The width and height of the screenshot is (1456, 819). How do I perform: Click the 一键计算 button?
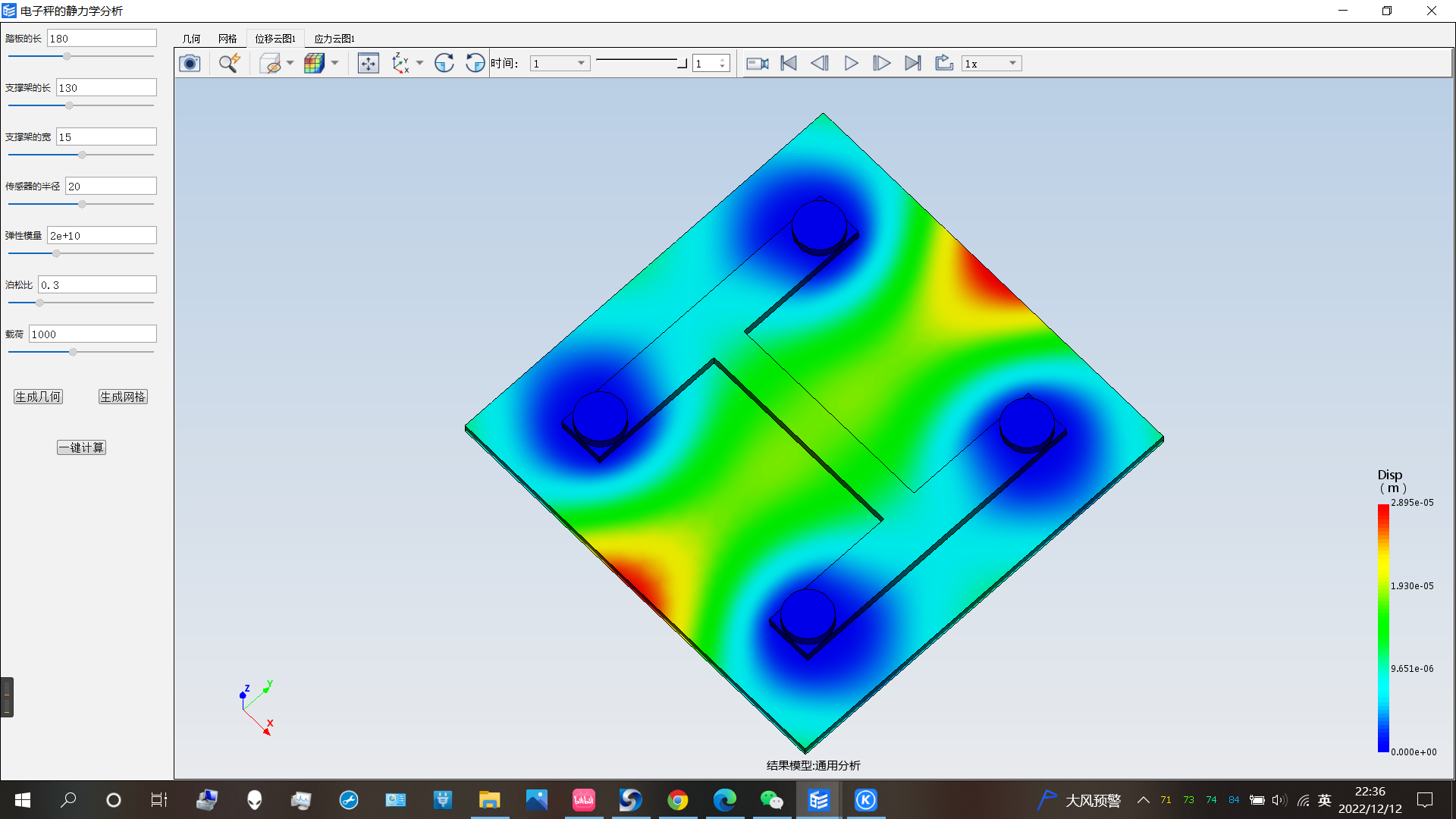(81, 447)
